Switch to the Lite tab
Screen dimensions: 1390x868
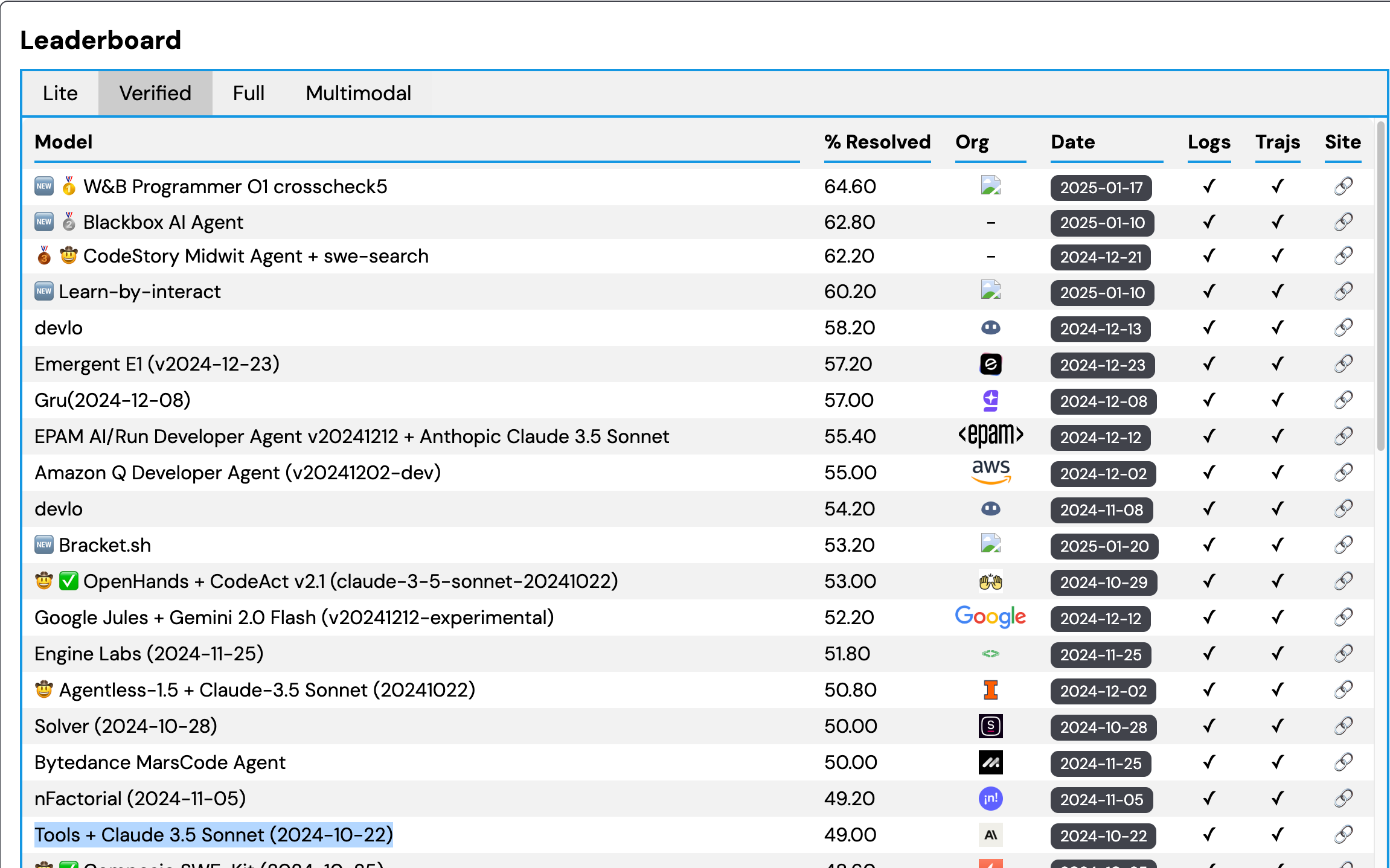tap(60, 94)
